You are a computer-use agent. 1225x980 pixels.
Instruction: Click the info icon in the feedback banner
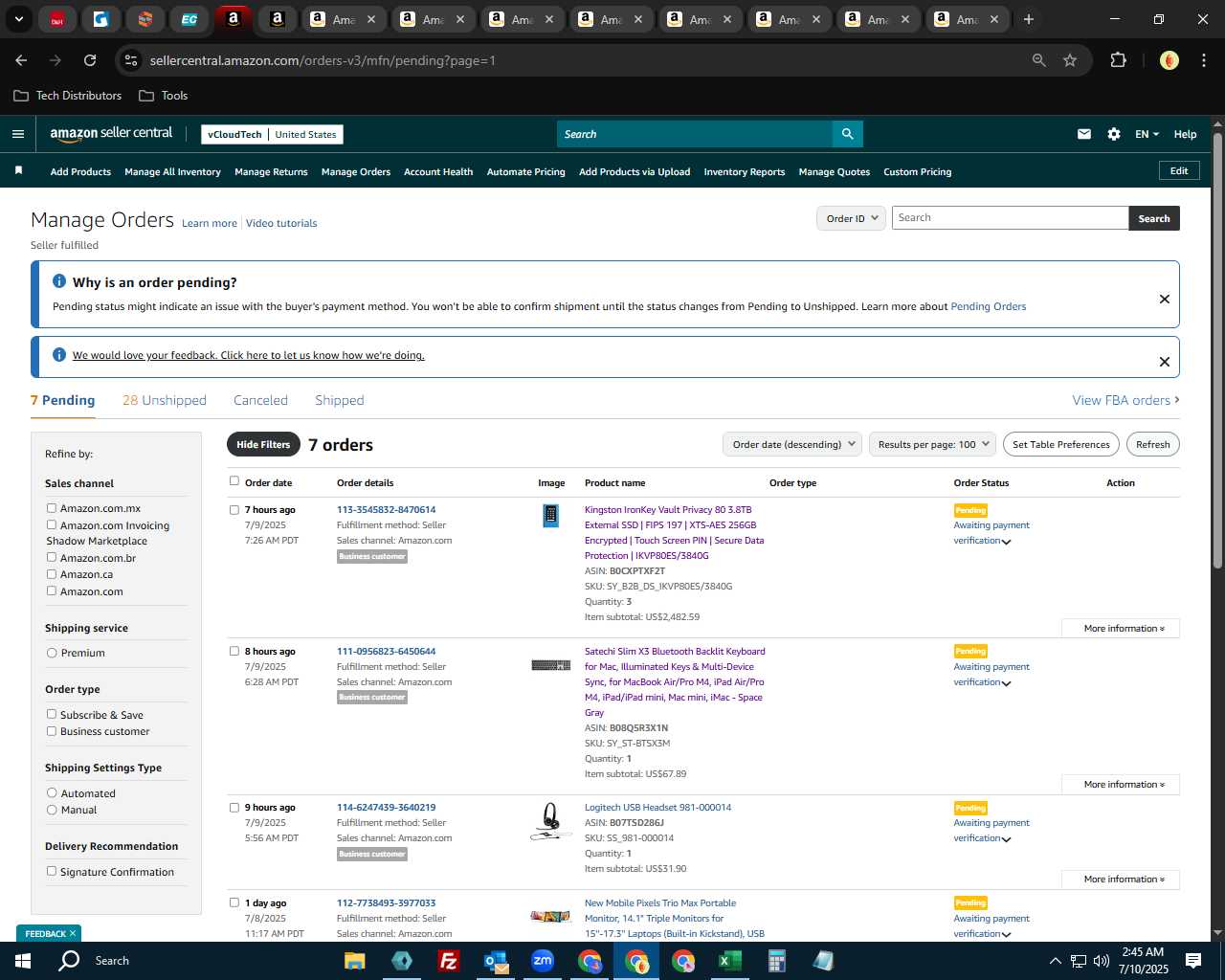tap(59, 355)
